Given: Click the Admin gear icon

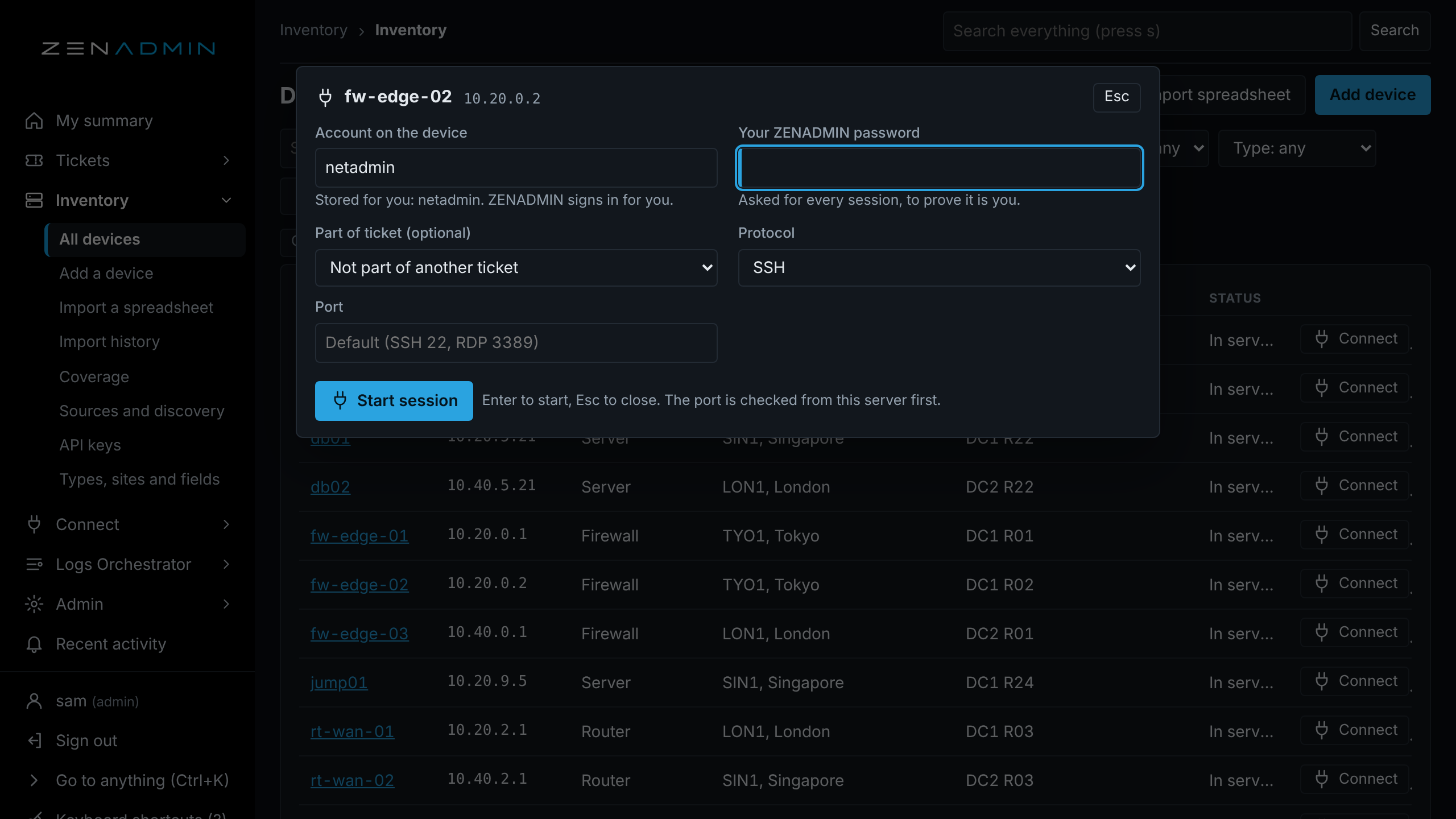Looking at the screenshot, I should click(x=34, y=604).
